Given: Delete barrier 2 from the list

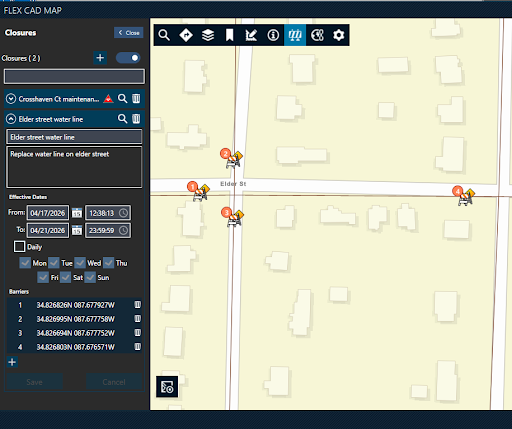Looking at the screenshot, I should pos(137,319).
